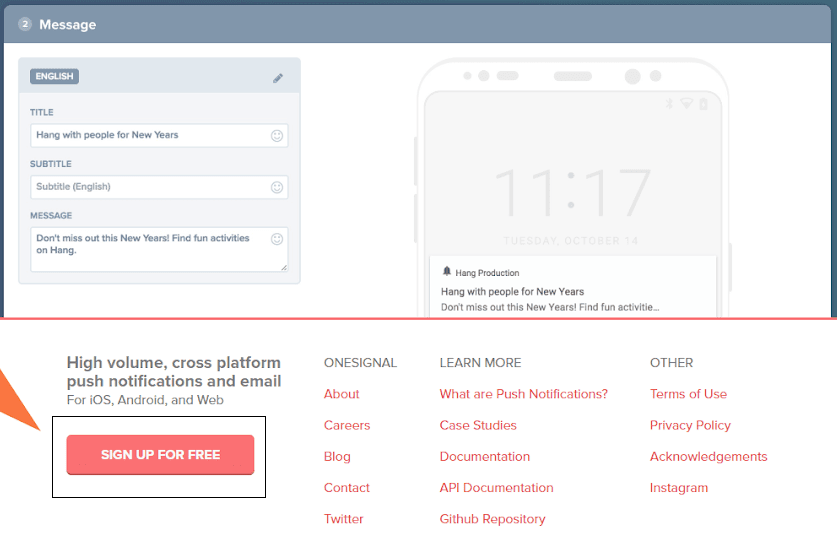This screenshot has width=837, height=536.
Task: Open What are Push Notifications? link
Action: point(524,394)
